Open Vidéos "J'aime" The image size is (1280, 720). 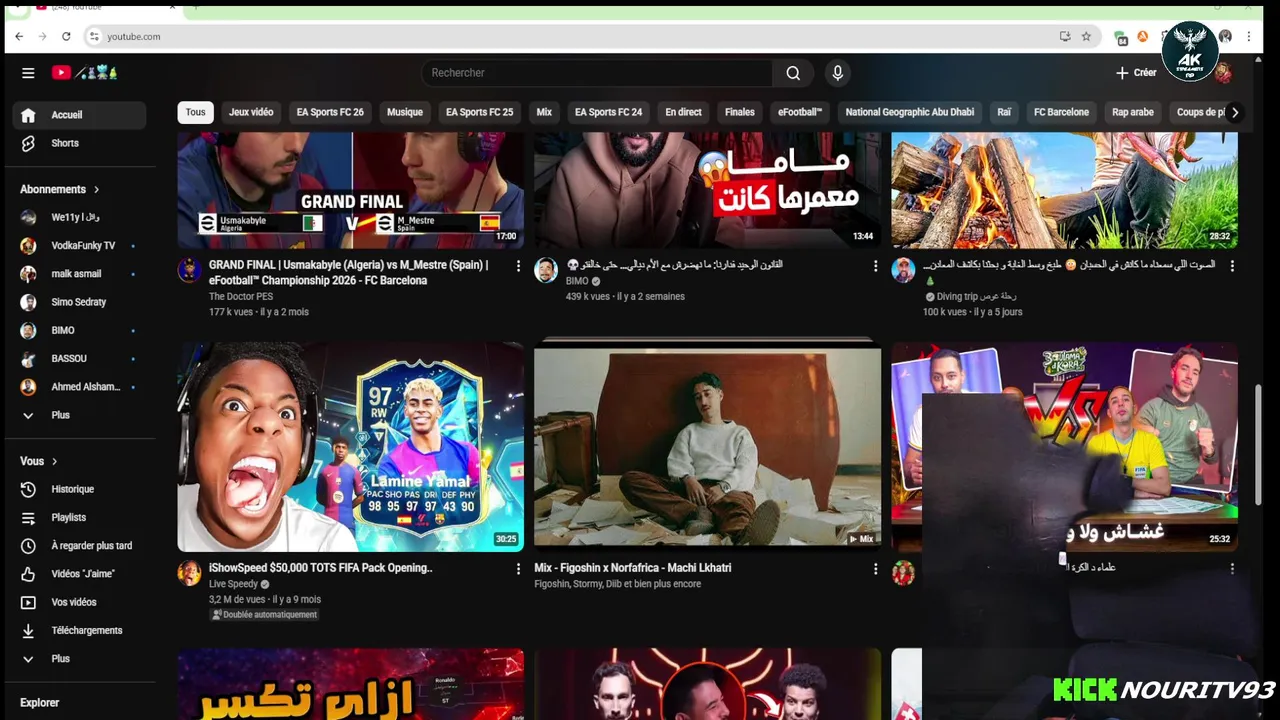click(80, 574)
